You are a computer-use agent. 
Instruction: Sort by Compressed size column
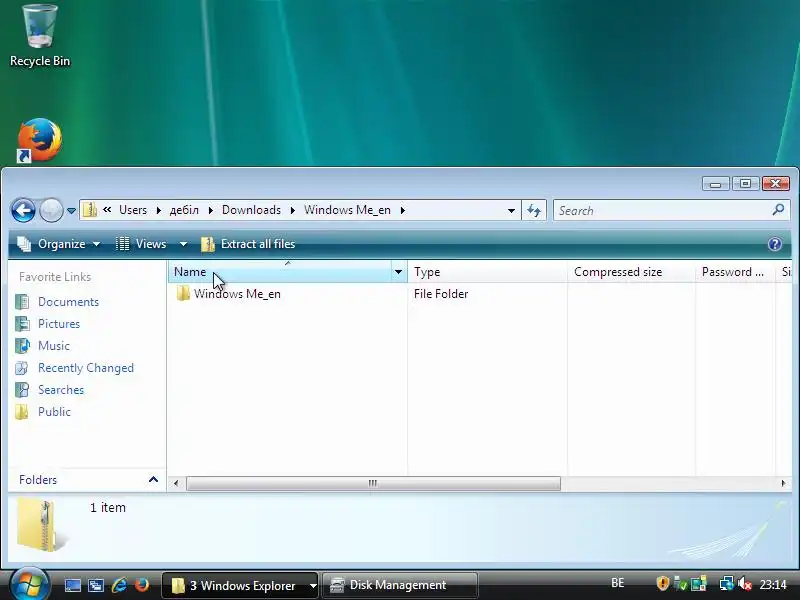[x=632, y=272]
